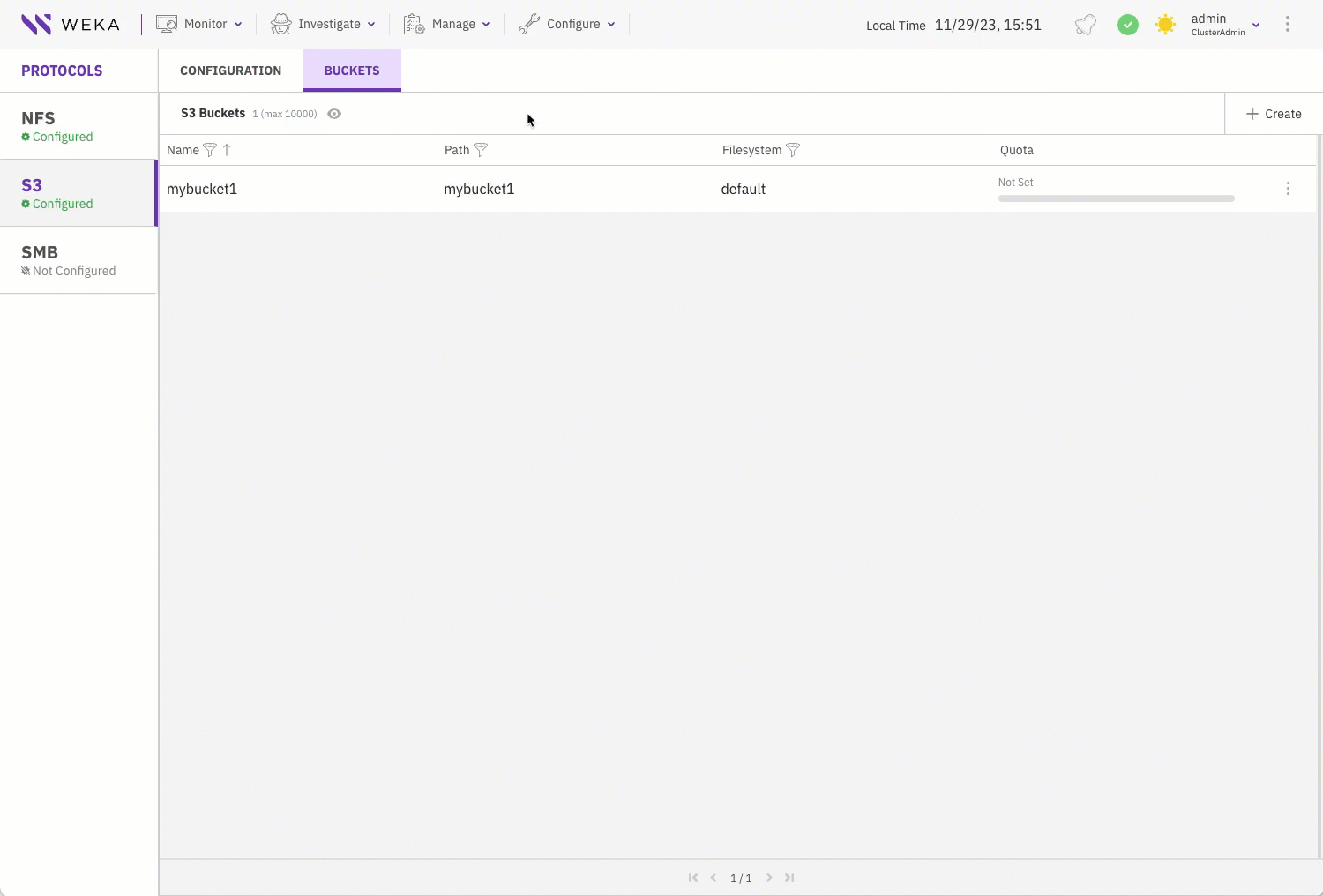
Task: Expand the Monitor dropdown menu
Action: point(199,24)
